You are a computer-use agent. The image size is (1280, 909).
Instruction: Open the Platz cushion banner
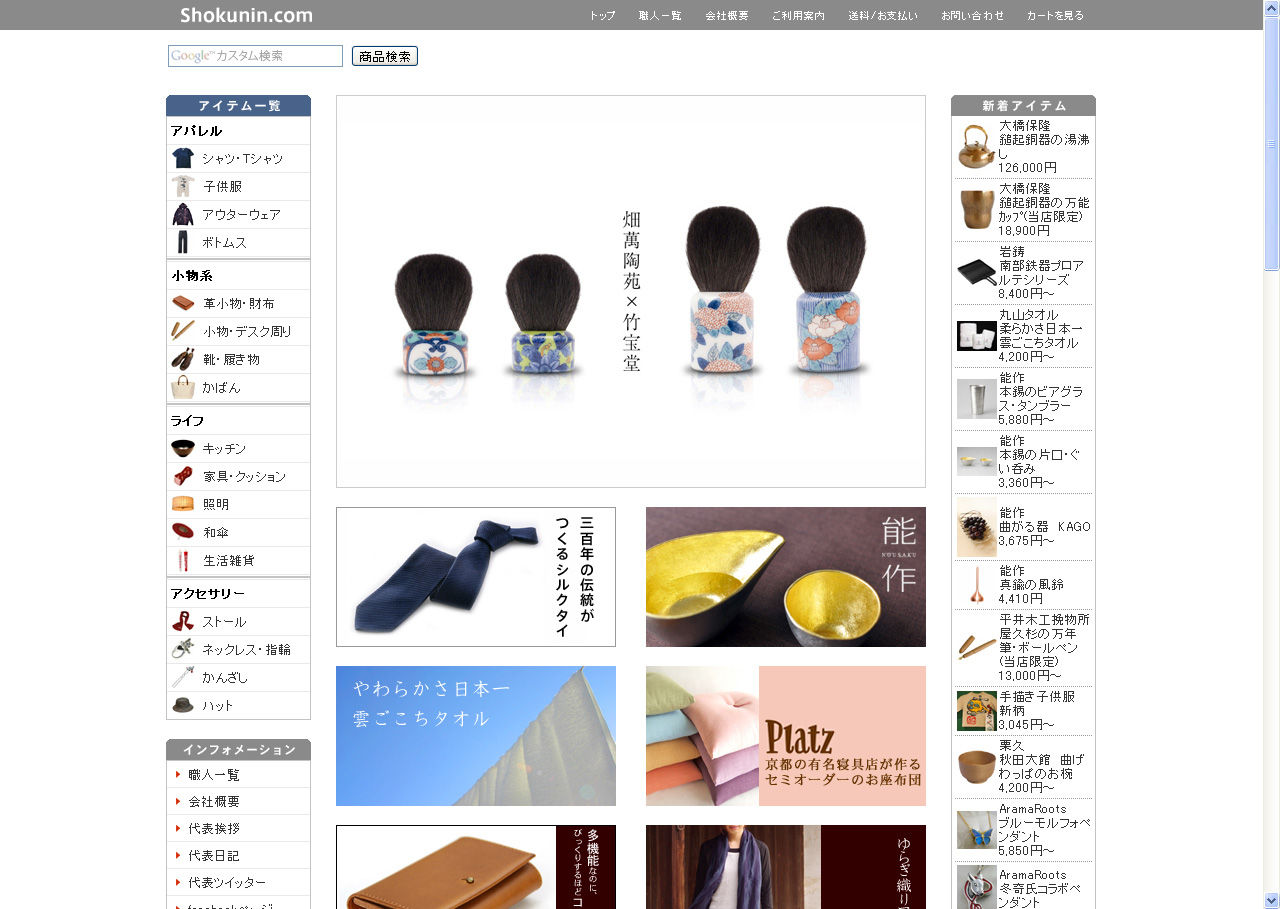coord(786,736)
